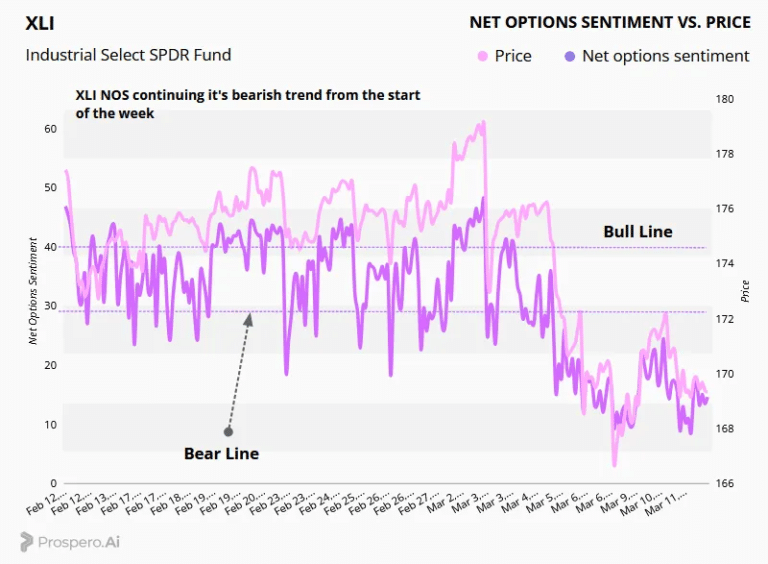The width and height of the screenshot is (768, 564).
Task: Click the XLI NOS bearish trend annotation text
Action: click(248, 104)
